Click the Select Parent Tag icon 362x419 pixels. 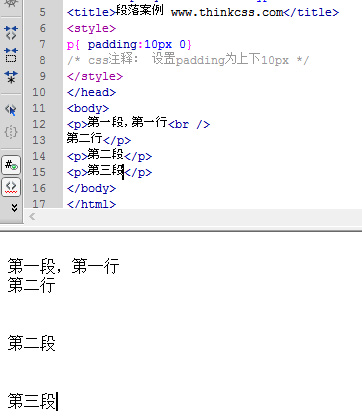[x=11, y=110]
